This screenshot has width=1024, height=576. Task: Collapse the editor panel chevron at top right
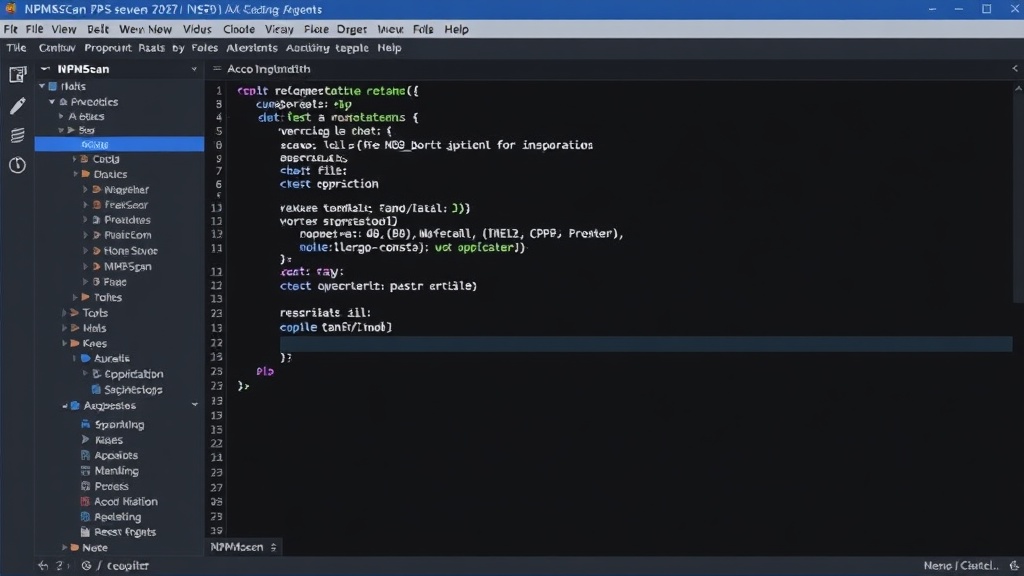click(x=1015, y=69)
